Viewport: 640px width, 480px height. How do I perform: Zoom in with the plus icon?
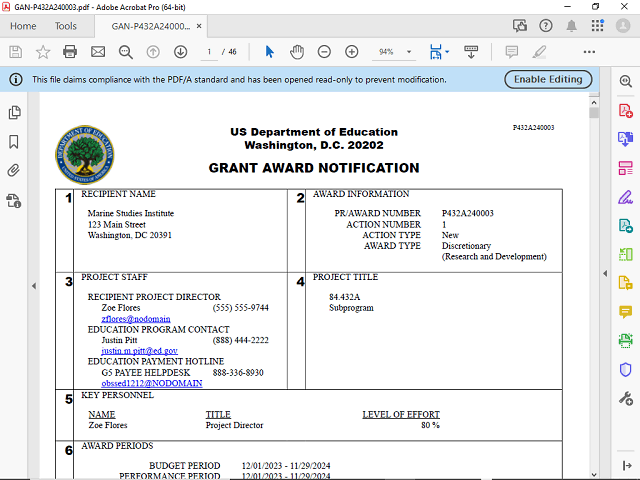coord(351,51)
